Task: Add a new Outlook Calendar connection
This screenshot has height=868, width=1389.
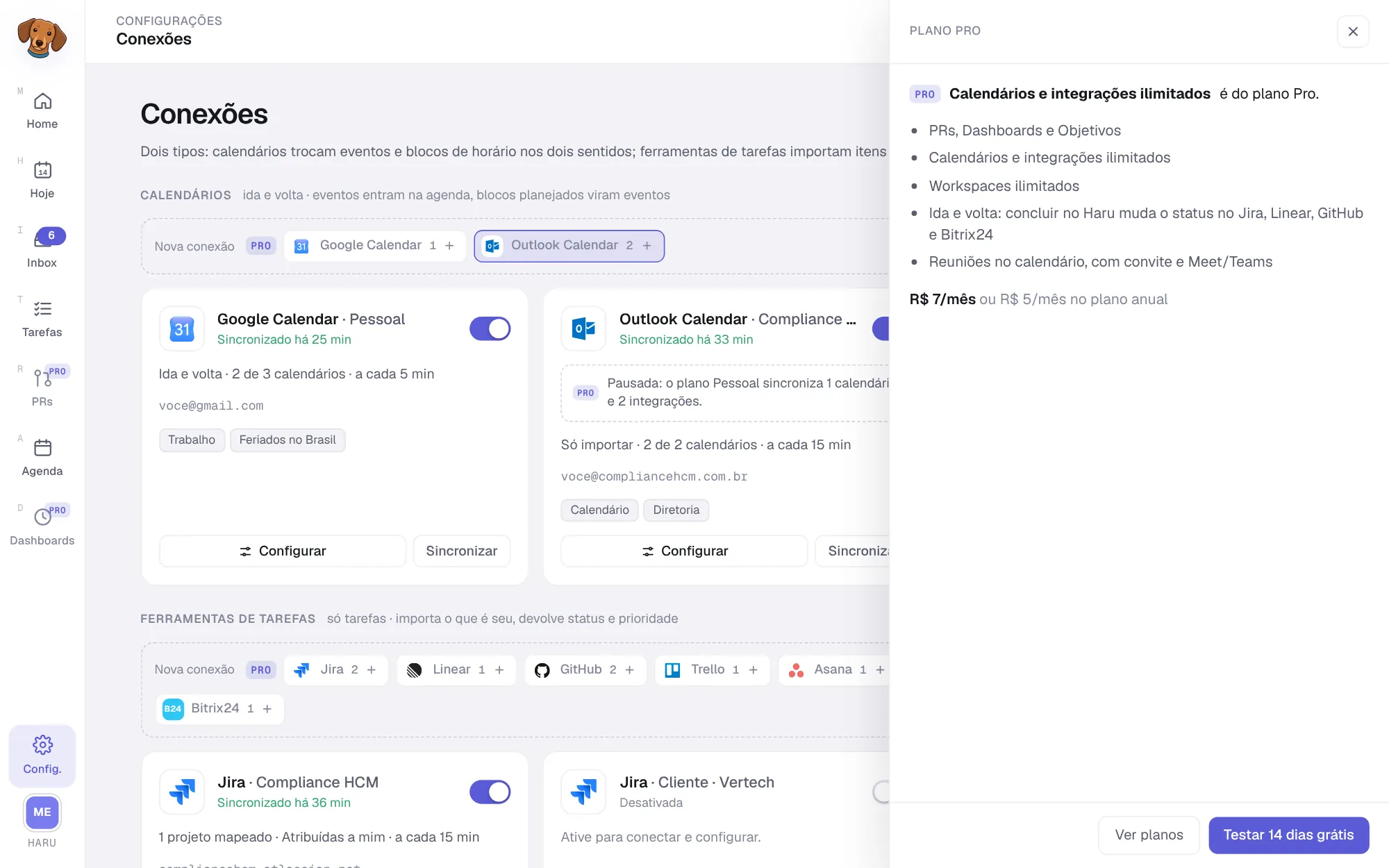Action: [569, 246]
